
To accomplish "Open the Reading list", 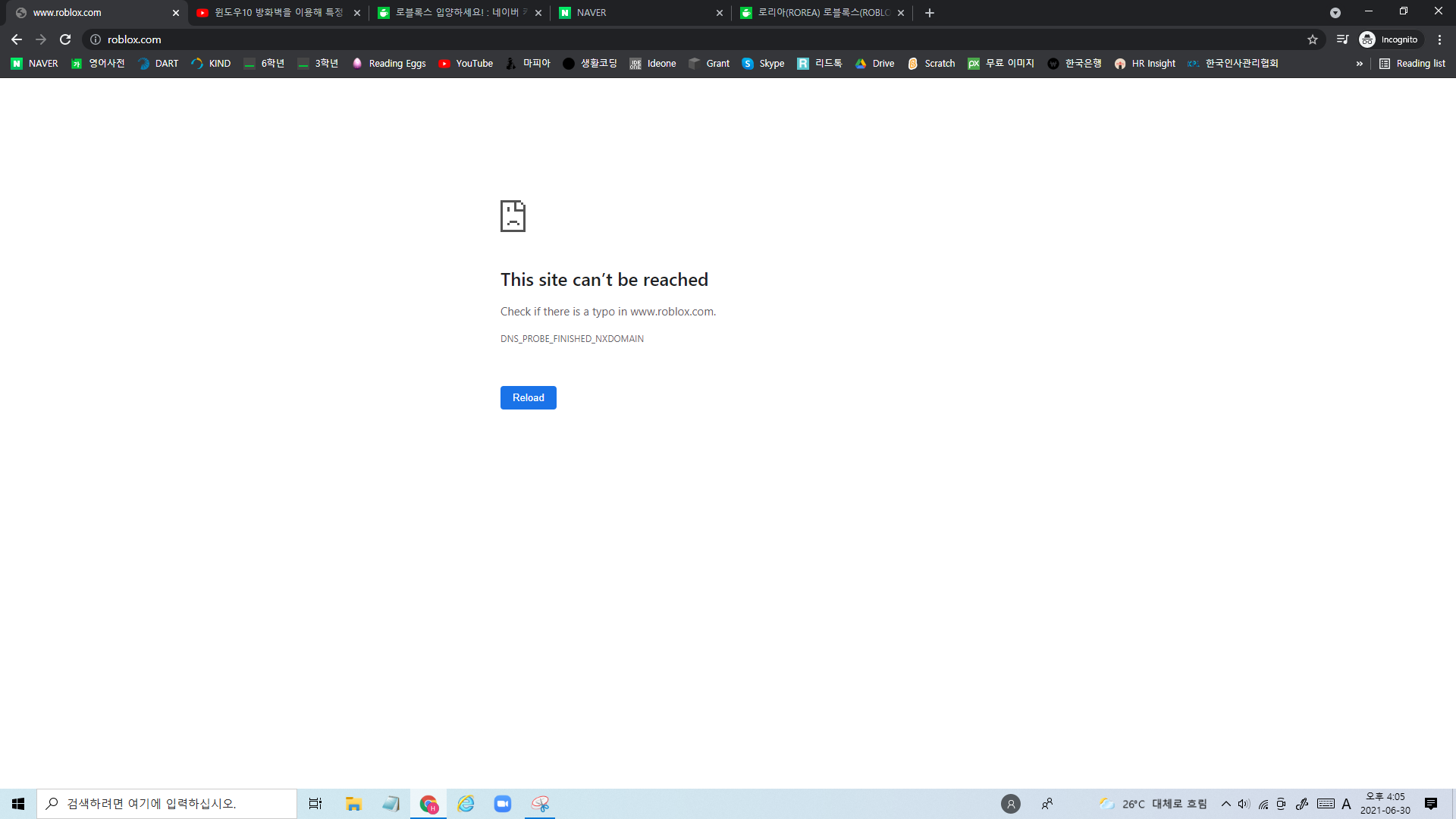I will (x=1412, y=64).
